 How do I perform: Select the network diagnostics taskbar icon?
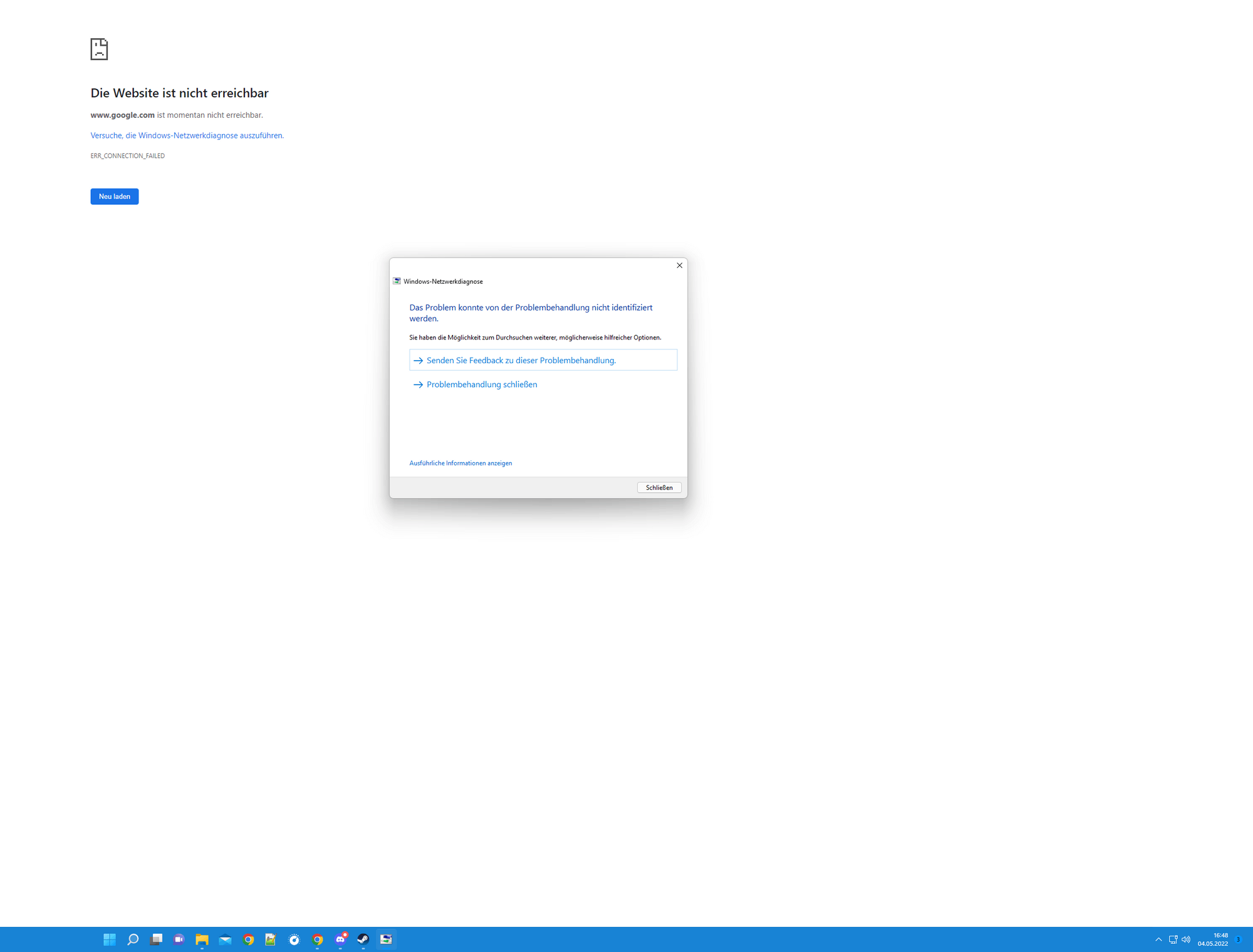(386, 939)
